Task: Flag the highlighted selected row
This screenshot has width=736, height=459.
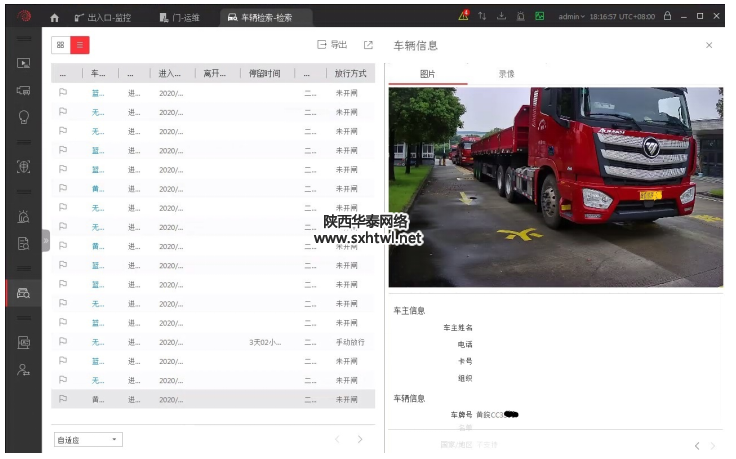Action: 63,399
